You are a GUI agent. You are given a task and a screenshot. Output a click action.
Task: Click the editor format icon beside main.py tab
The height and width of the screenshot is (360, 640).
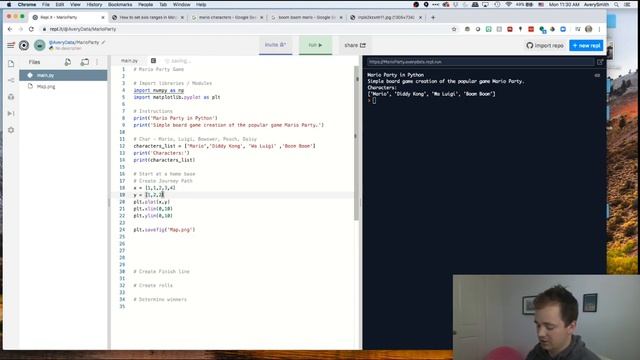click(153, 60)
